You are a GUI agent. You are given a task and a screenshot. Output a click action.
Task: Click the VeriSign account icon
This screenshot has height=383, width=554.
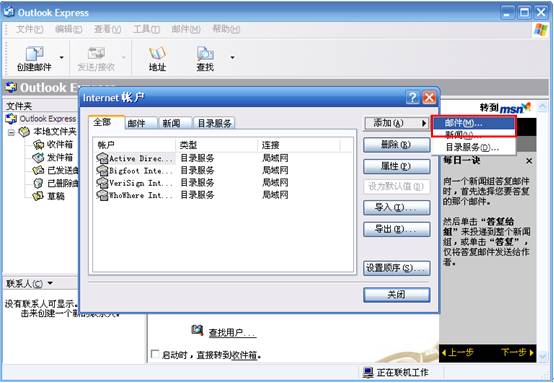(102, 183)
